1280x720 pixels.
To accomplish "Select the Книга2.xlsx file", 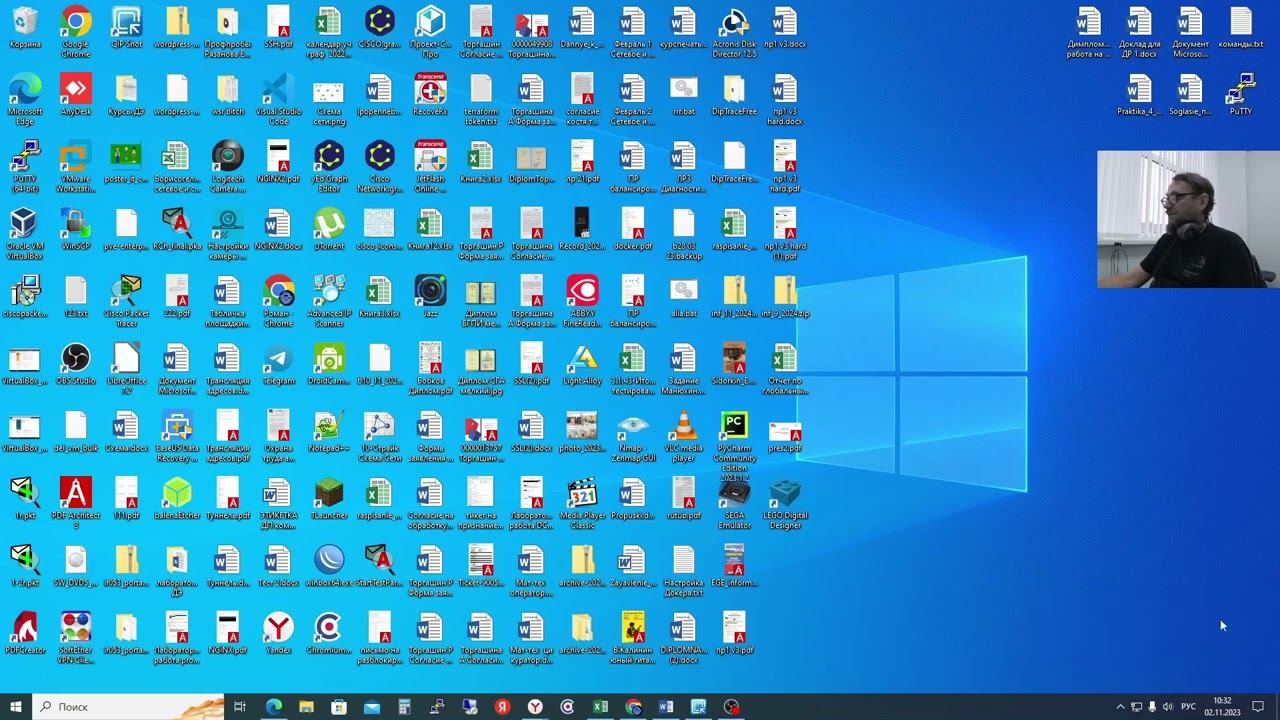I will tap(481, 162).
